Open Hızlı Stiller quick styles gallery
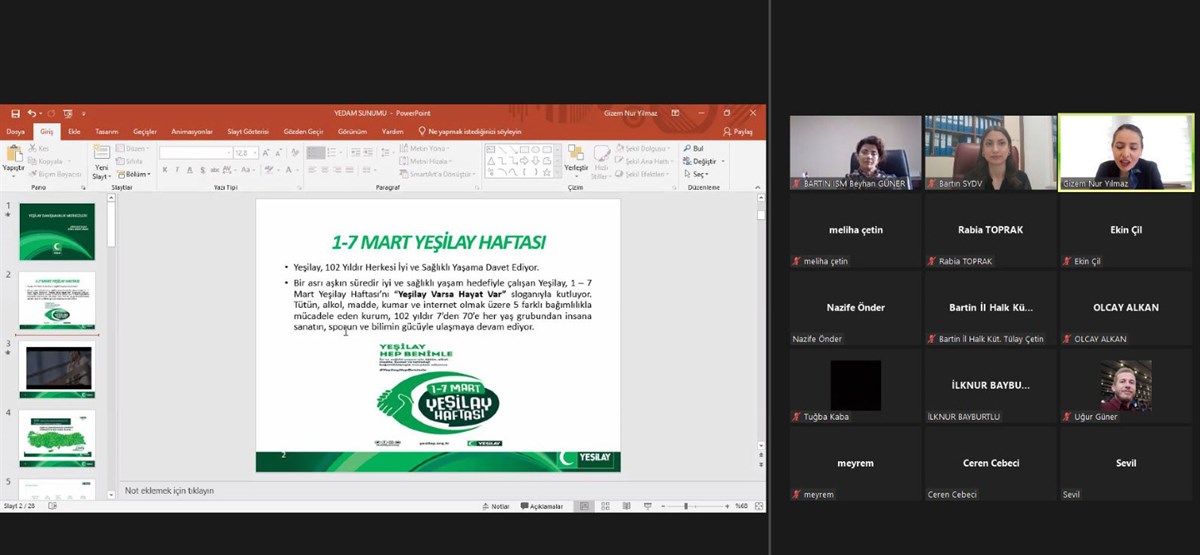This screenshot has width=1200, height=555. (601, 161)
